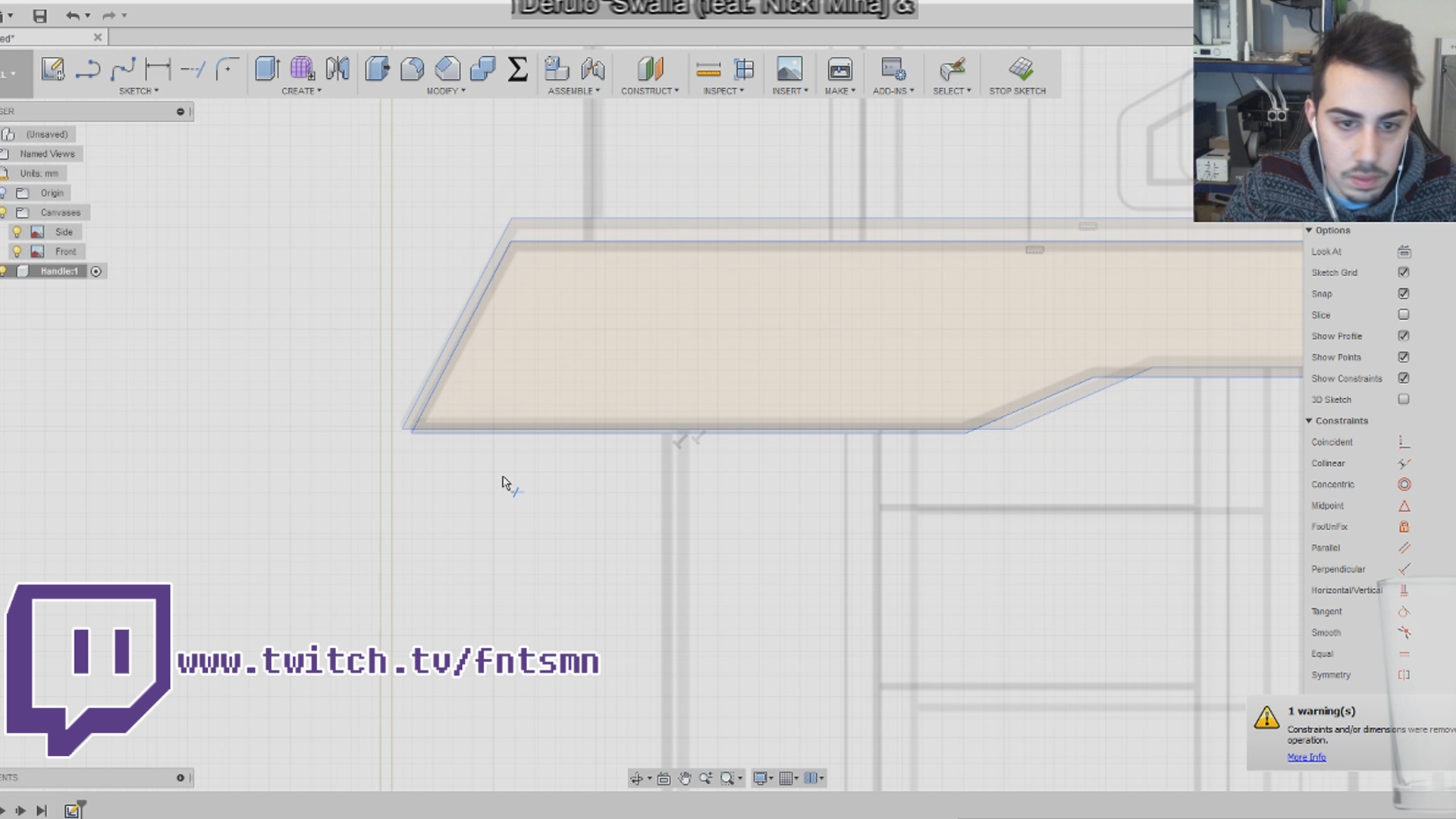This screenshot has width=1456, height=819.
Task: Open Change Parameters sigma icon
Action: click(x=517, y=69)
